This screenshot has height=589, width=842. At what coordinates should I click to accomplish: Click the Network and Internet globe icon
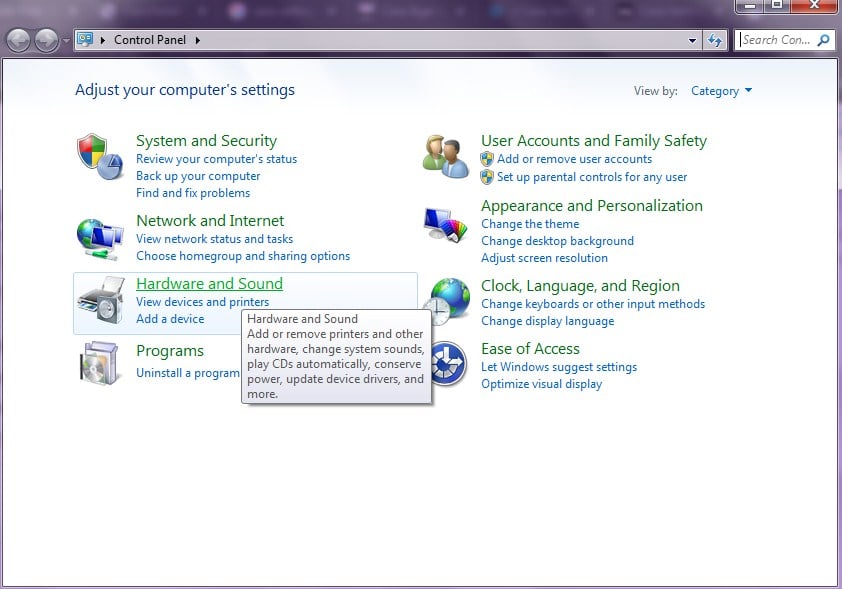pyautogui.click(x=100, y=239)
